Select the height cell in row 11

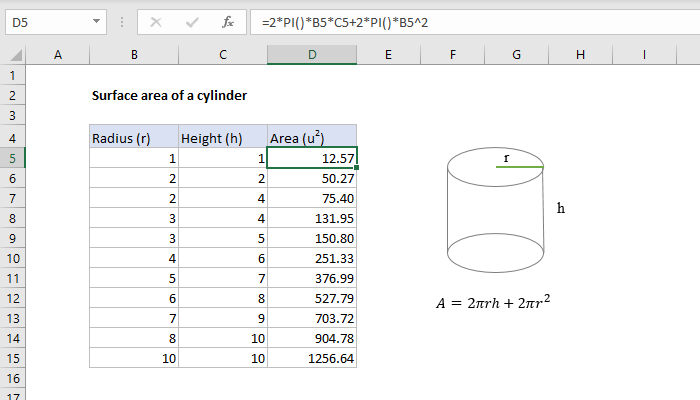[223, 279]
